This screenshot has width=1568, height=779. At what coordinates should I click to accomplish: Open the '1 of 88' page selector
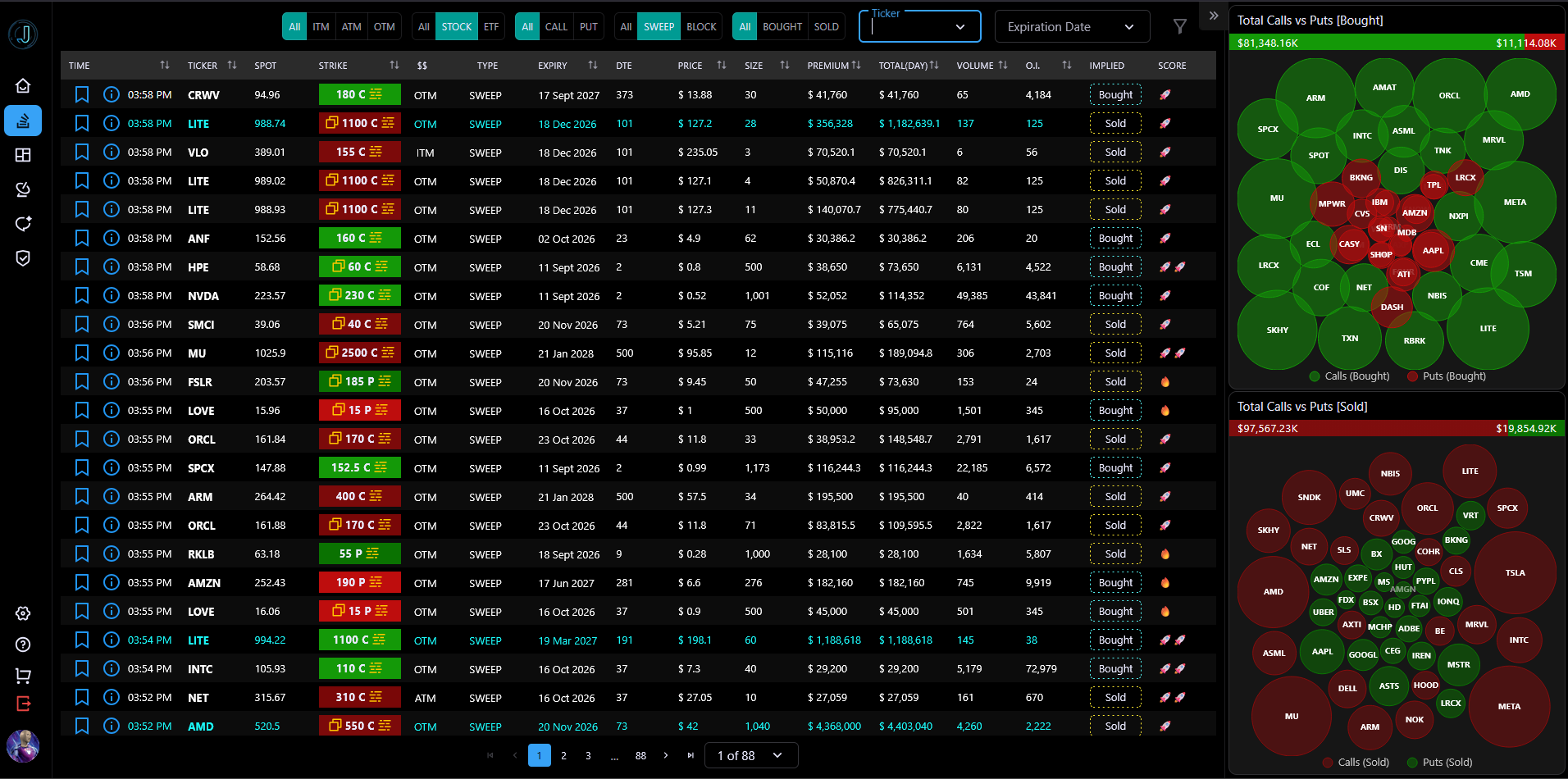click(x=751, y=755)
